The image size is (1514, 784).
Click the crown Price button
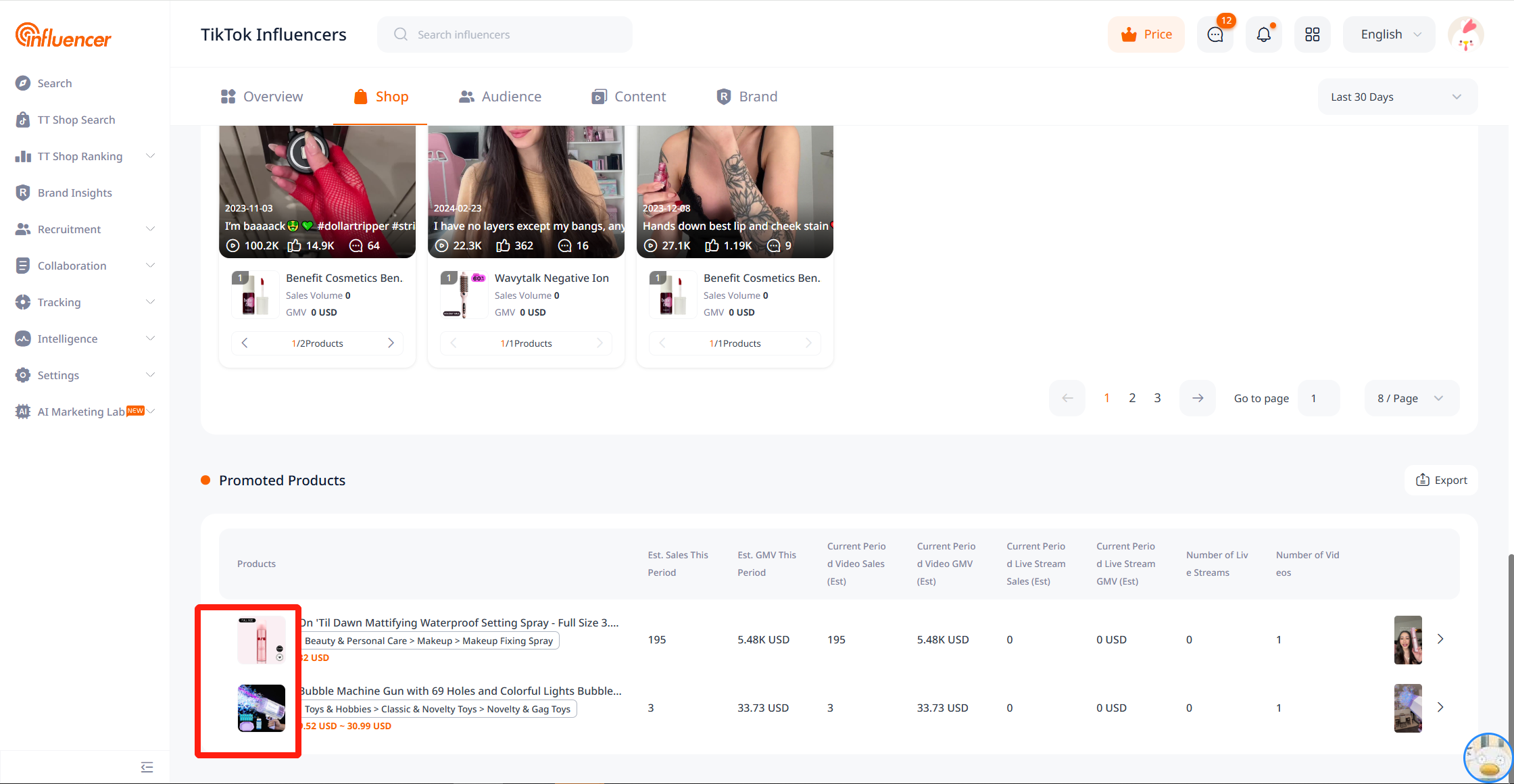(1146, 34)
